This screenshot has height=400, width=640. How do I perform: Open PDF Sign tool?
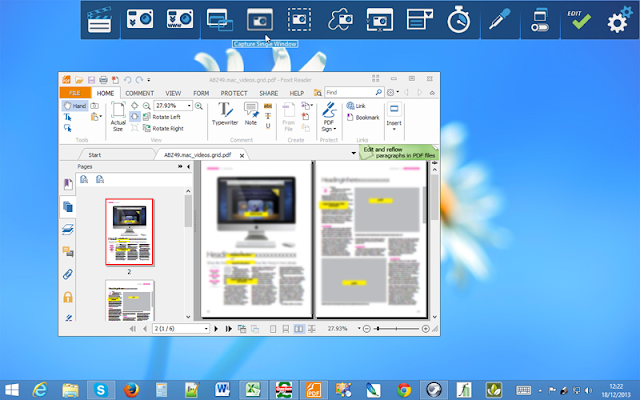pos(329,117)
